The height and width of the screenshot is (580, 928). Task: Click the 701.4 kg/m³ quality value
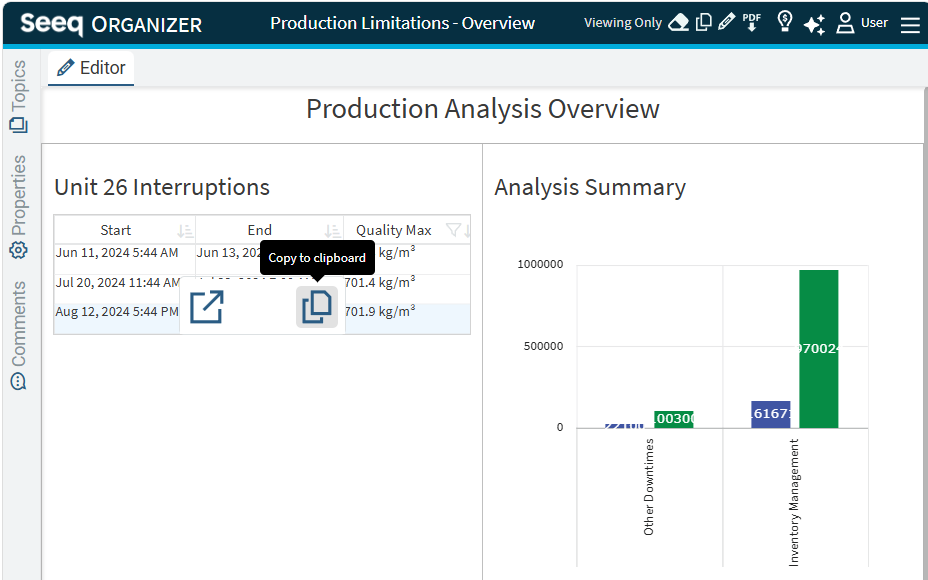pyautogui.click(x=380, y=282)
